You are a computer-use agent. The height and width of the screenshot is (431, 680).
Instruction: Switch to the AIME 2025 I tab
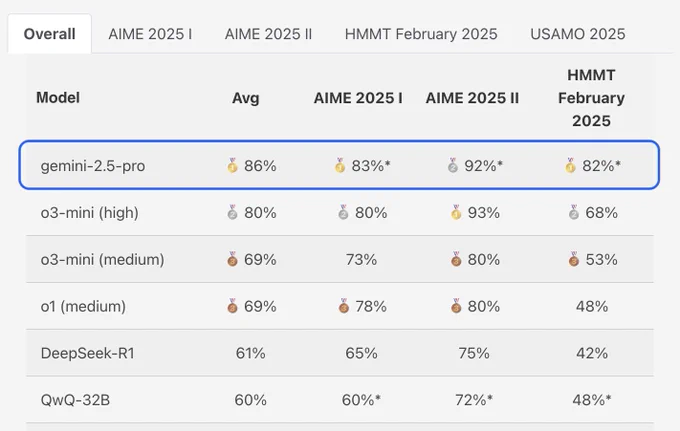point(150,34)
